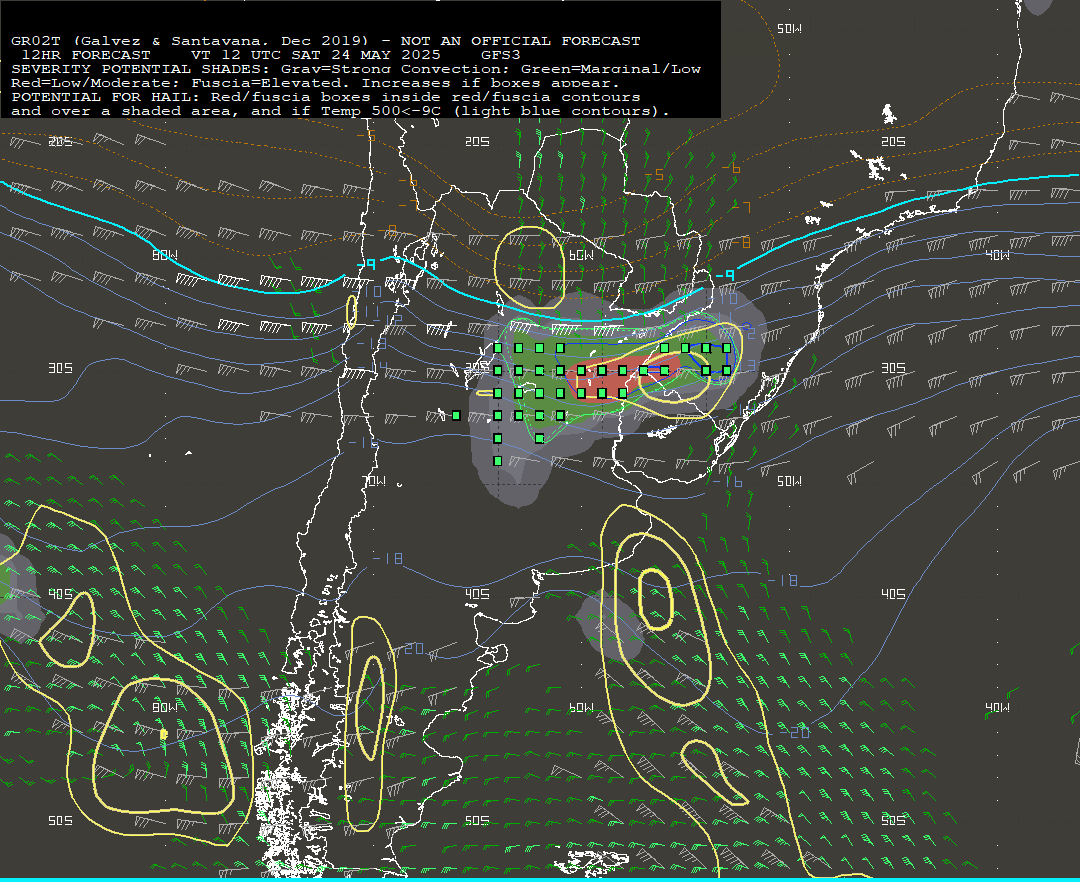Click the 40S latitude label at the left edge
The height and width of the screenshot is (882, 1080).
tap(61, 594)
